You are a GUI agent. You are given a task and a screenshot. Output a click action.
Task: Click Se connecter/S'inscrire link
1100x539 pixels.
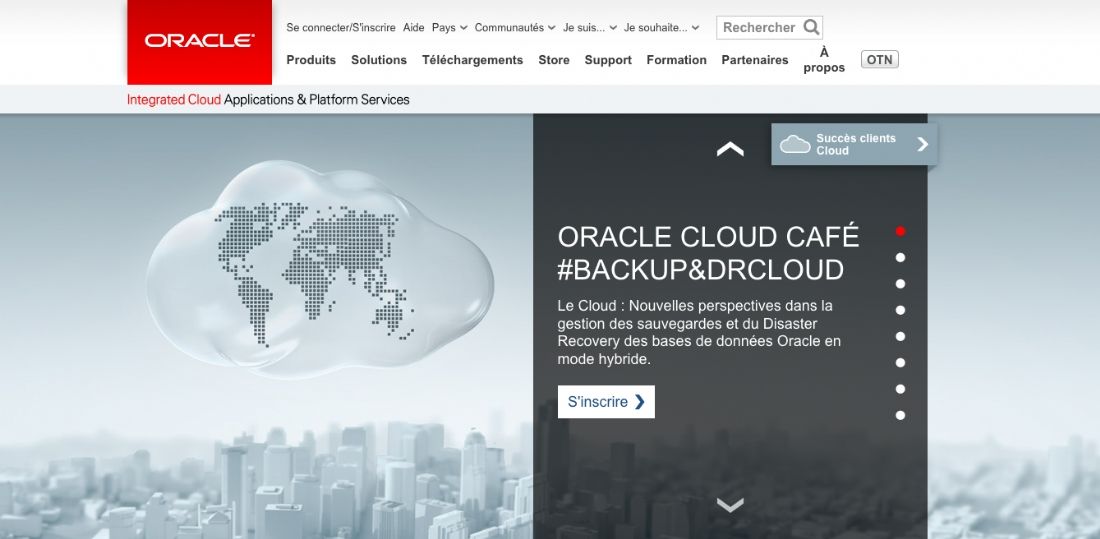[x=341, y=27]
